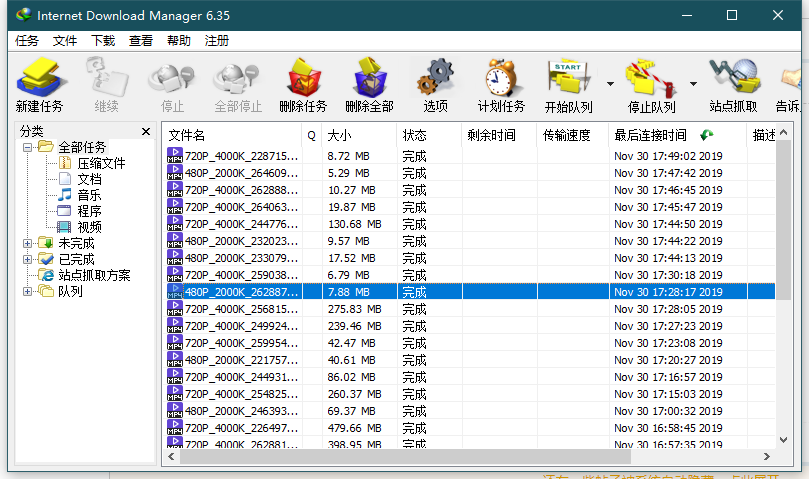Click the 479.66 MB size cell

tap(354, 428)
